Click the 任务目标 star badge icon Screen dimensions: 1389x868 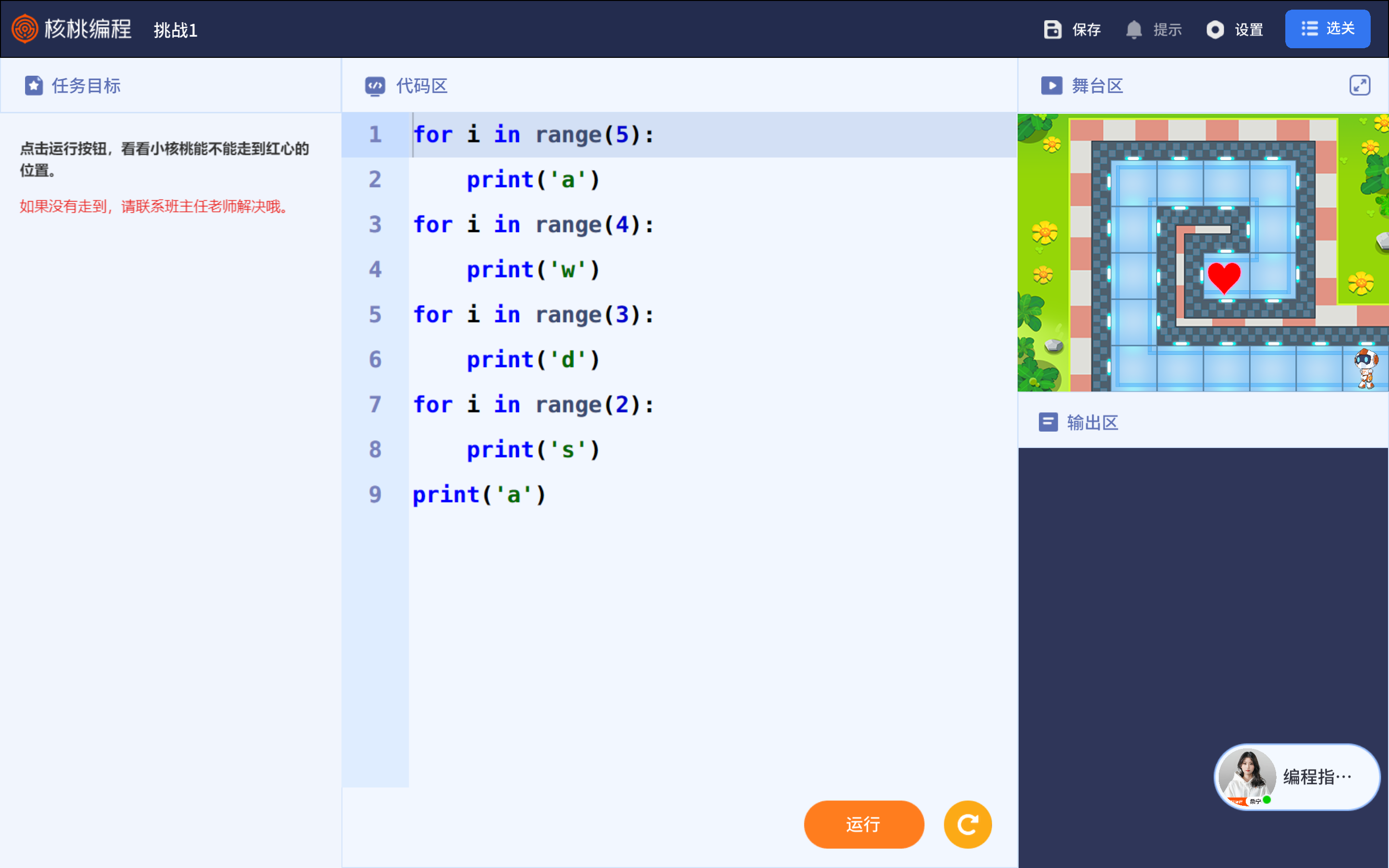click(x=34, y=85)
